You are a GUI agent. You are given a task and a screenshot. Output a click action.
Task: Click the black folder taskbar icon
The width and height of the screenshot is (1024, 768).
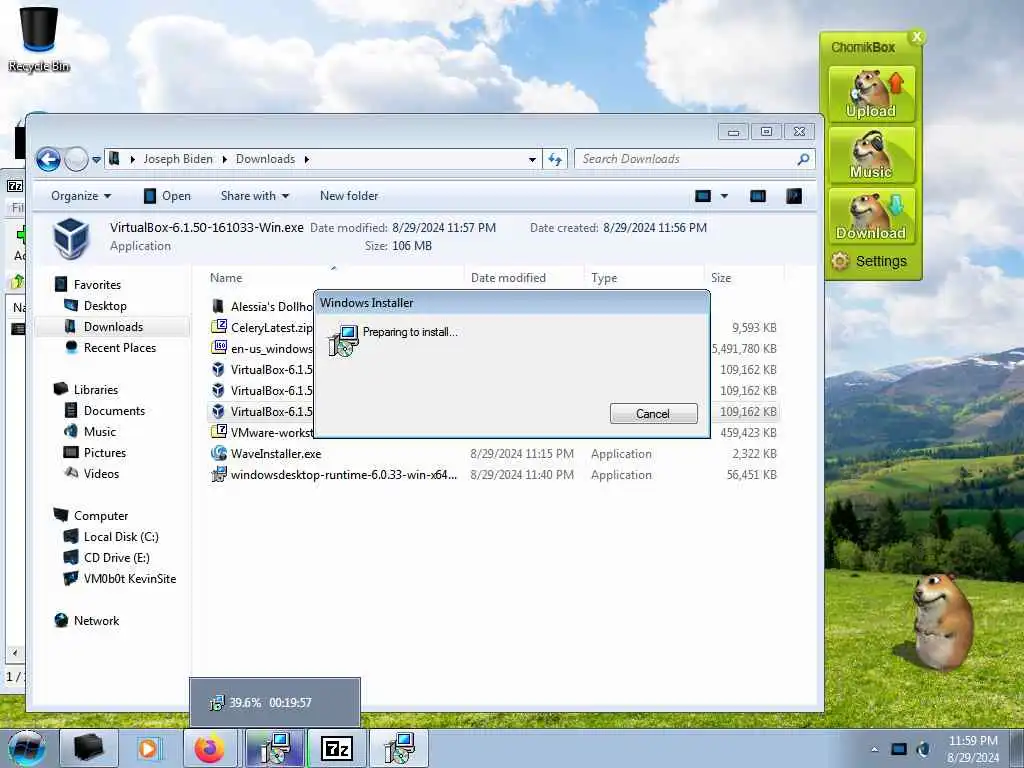tap(89, 749)
